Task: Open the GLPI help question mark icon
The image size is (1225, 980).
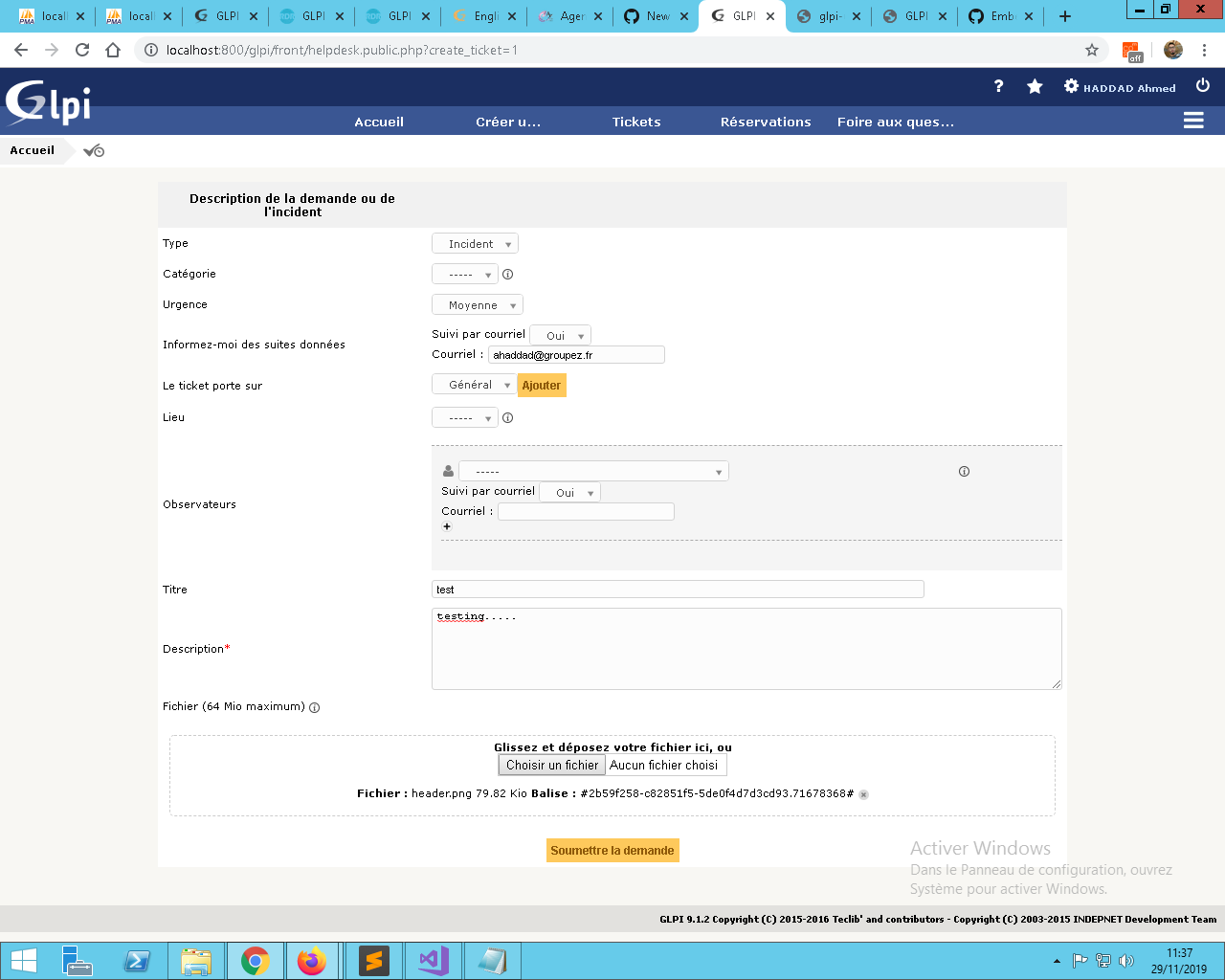Action: point(998,86)
